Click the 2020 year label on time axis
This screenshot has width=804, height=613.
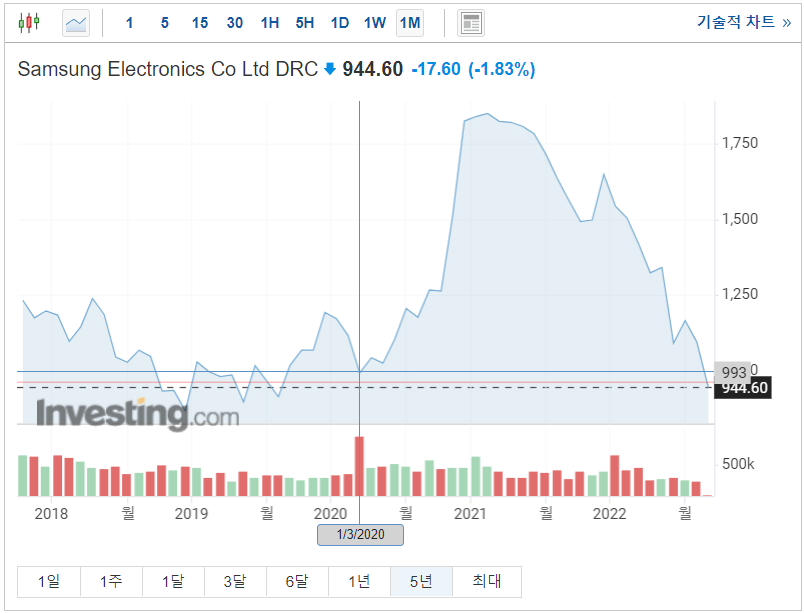330,514
